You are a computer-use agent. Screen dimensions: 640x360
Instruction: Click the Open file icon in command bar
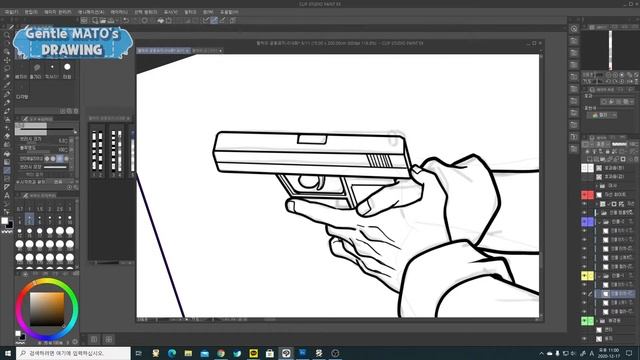click(x=103, y=20)
